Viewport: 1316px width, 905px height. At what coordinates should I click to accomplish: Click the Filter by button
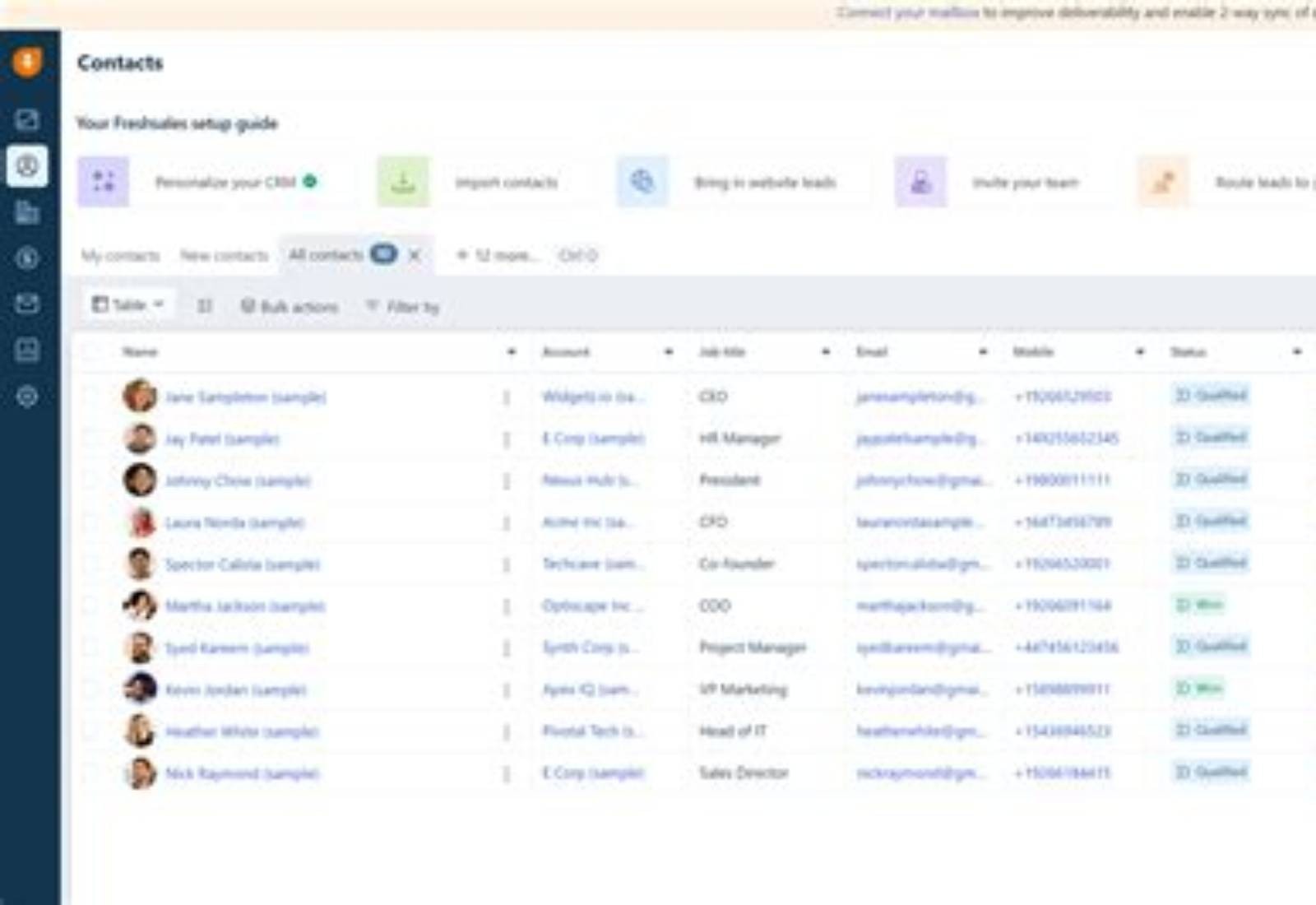(403, 307)
